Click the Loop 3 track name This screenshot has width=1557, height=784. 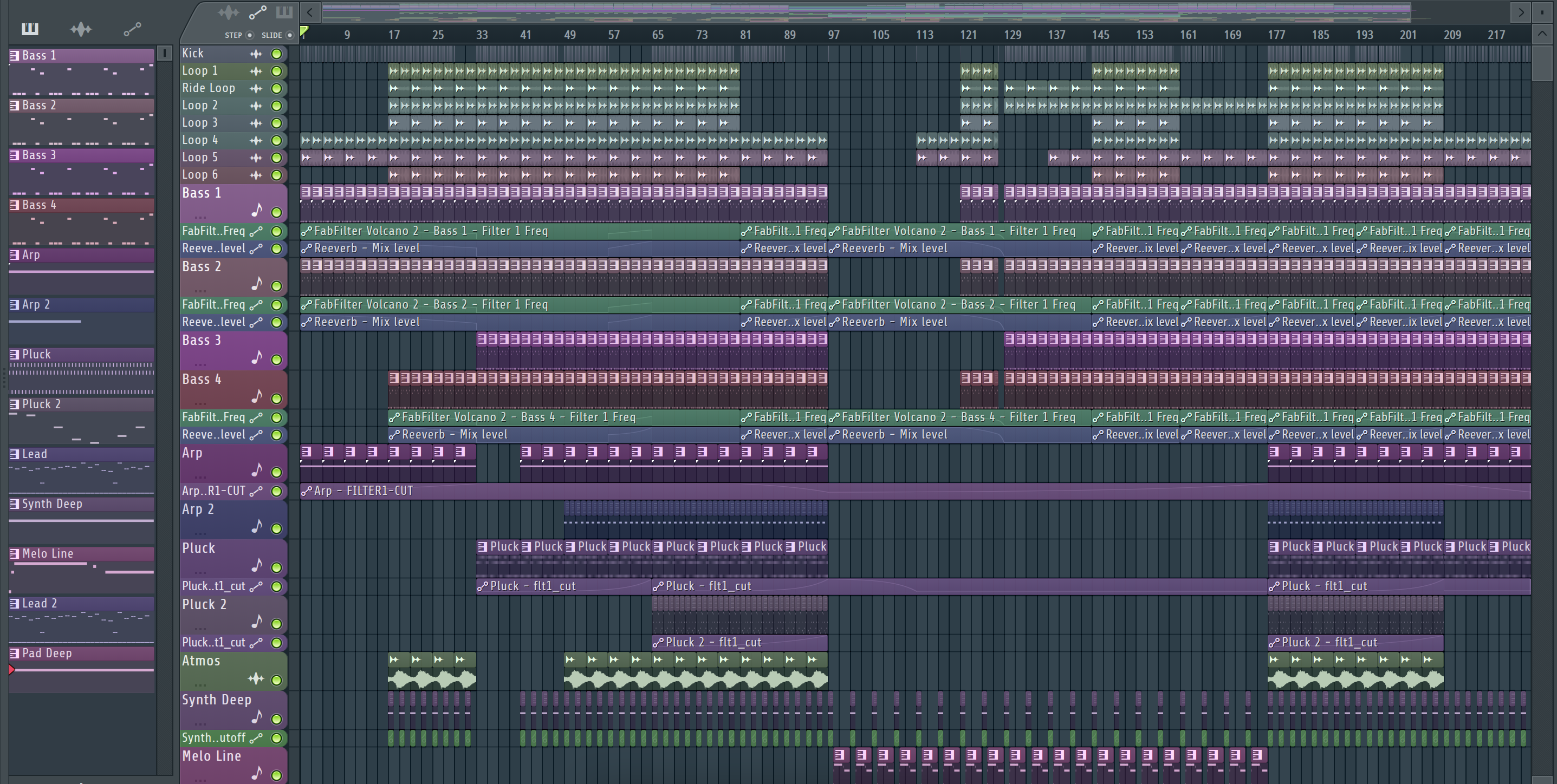(199, 123)
